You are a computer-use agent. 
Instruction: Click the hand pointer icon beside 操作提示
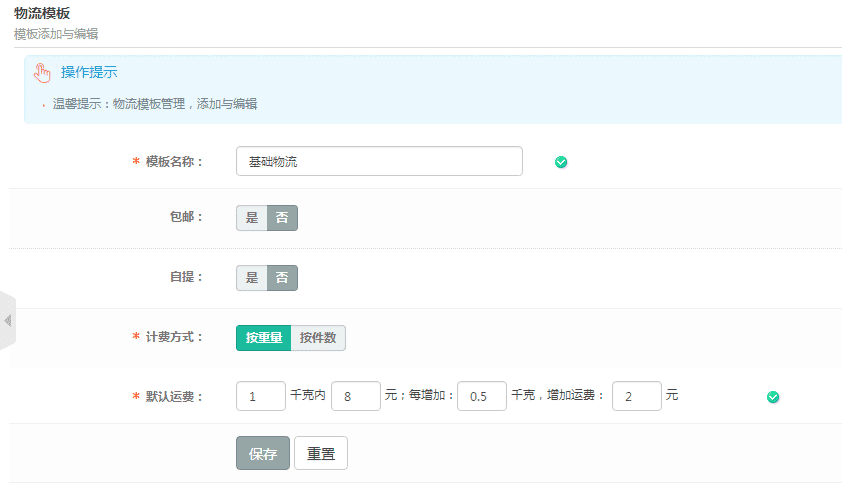[42, 73]
